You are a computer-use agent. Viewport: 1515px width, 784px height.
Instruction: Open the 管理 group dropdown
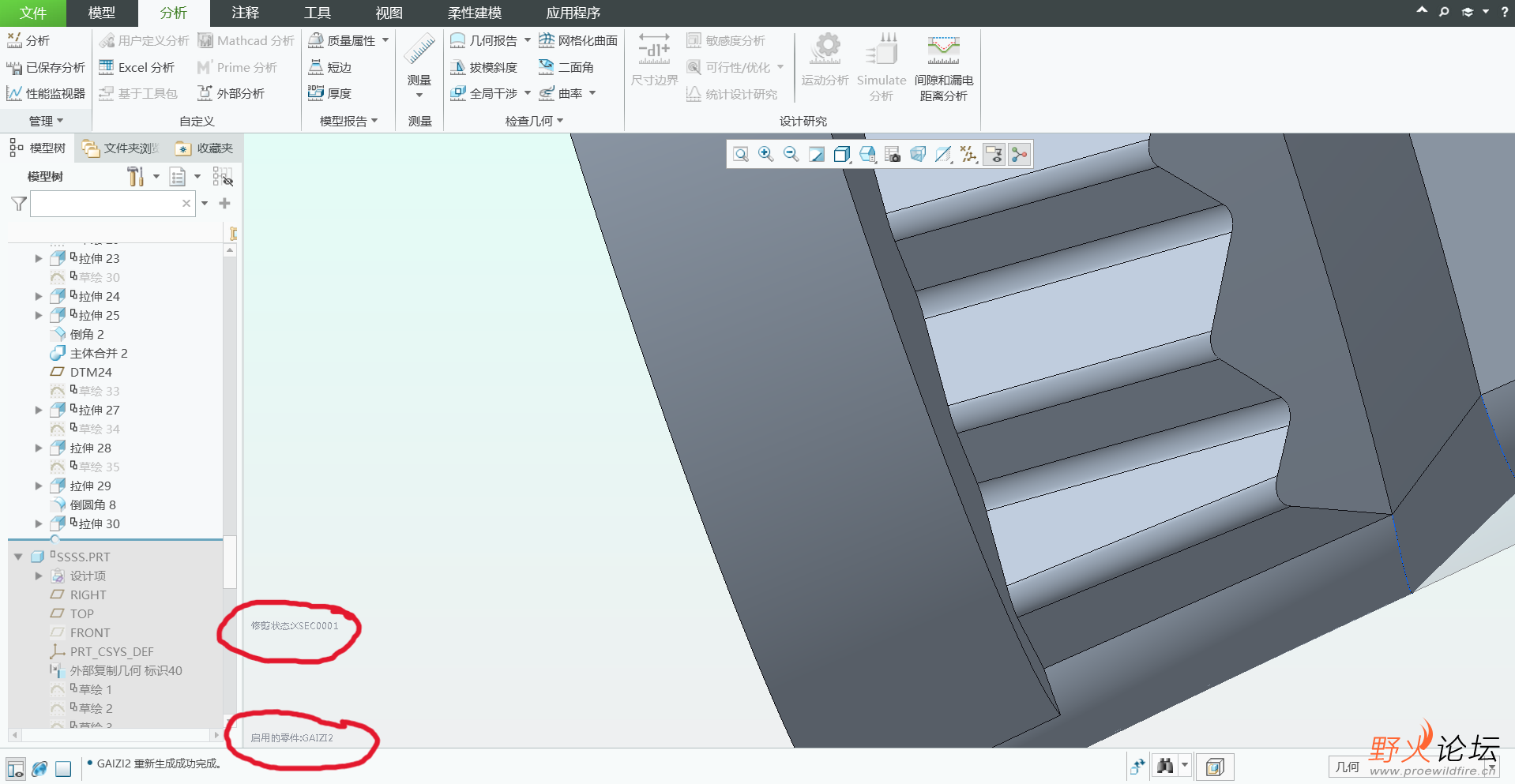click(46, 121)
